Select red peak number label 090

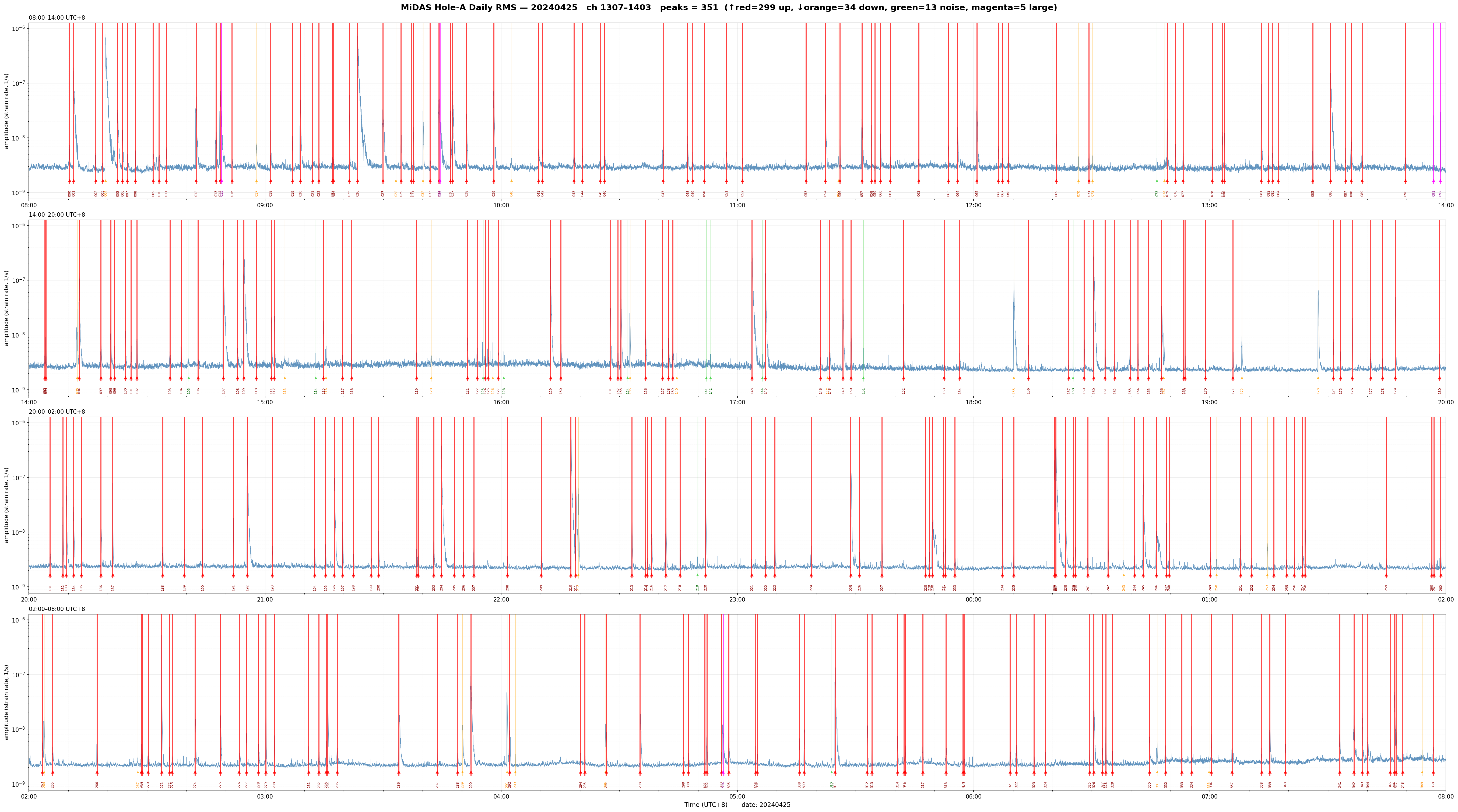coord(1405,194)
